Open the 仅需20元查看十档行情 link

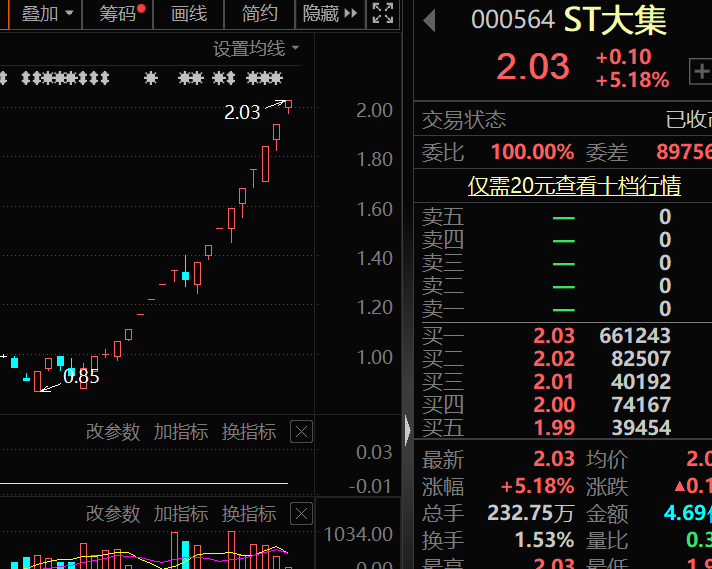(574, 186)
